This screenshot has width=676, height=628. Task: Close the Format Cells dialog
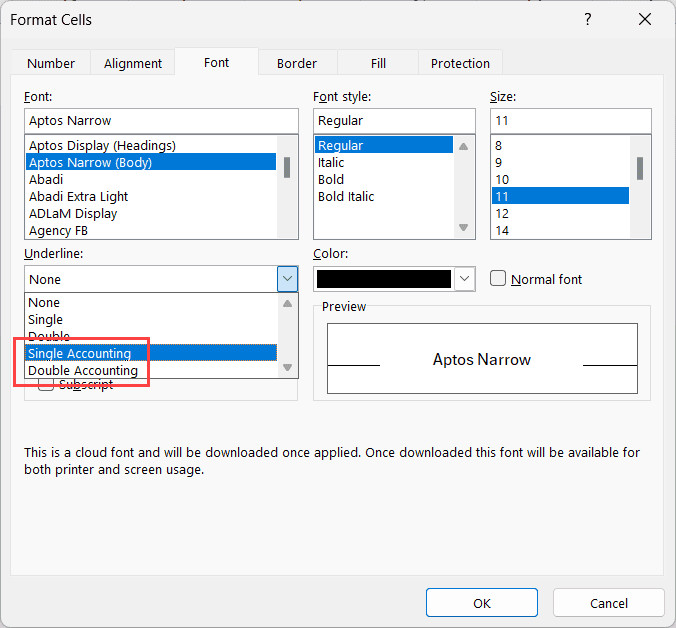coord(643,20)
